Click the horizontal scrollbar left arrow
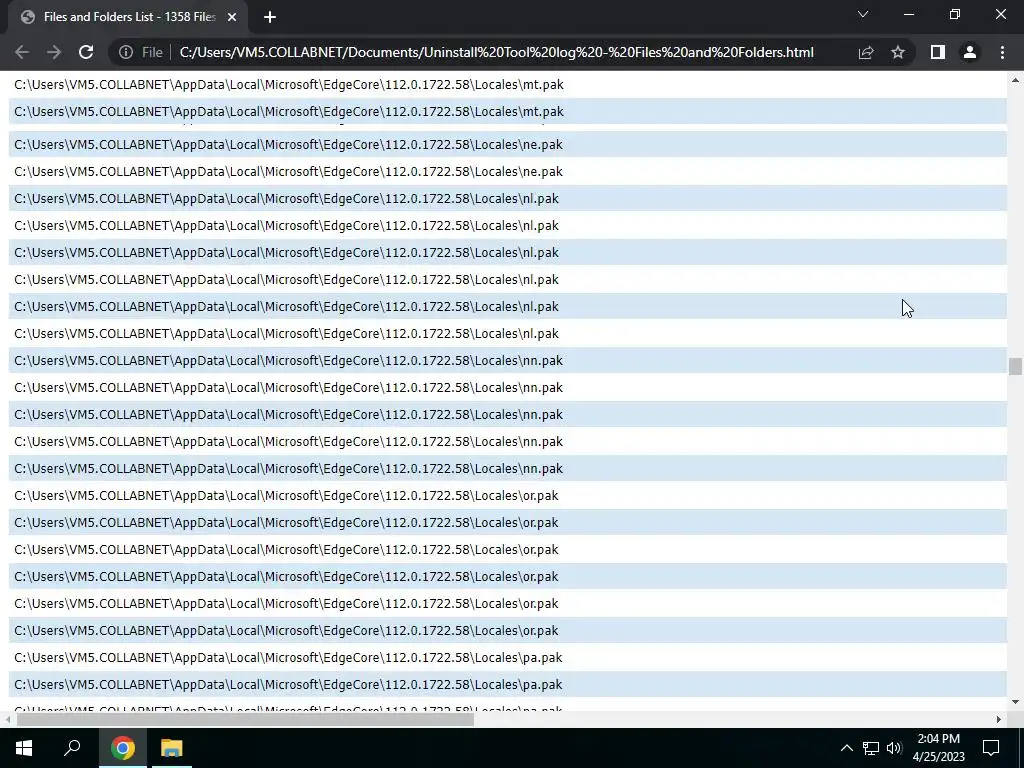 7,720
